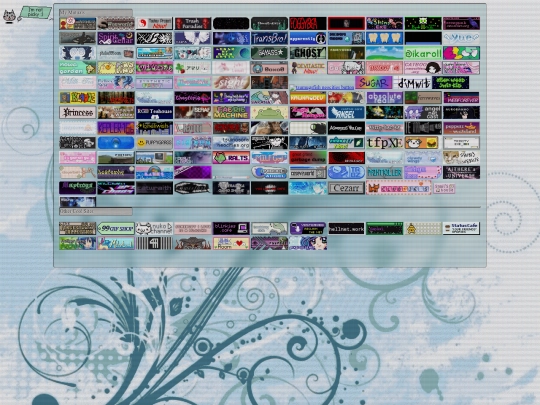The height and width of the screenshot is (405, 540).
Task: Visit the nuko channel cat button
Action: tap(154, 228)
